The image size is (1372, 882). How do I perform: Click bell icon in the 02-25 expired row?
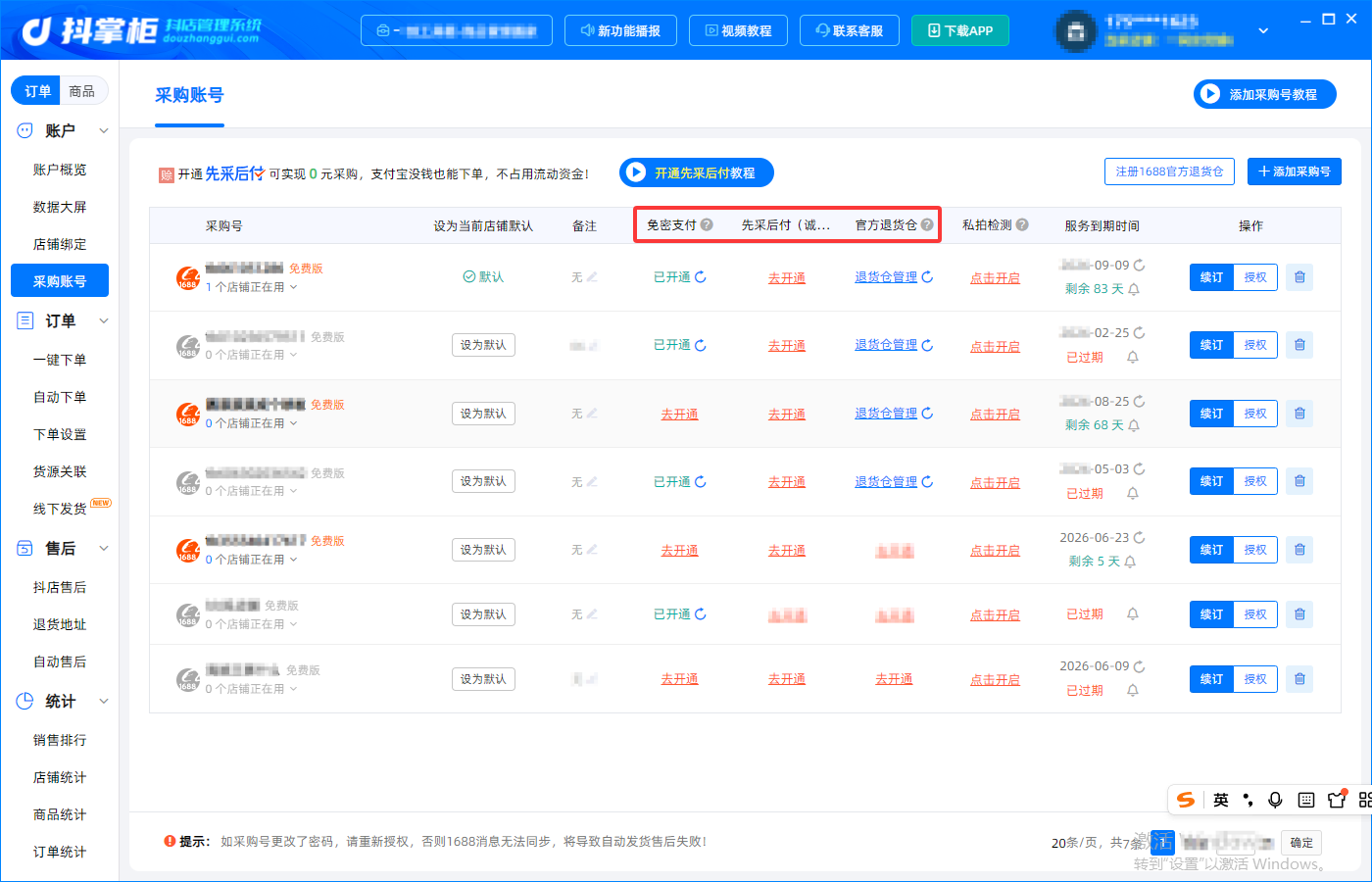[x=1133, y=358]
